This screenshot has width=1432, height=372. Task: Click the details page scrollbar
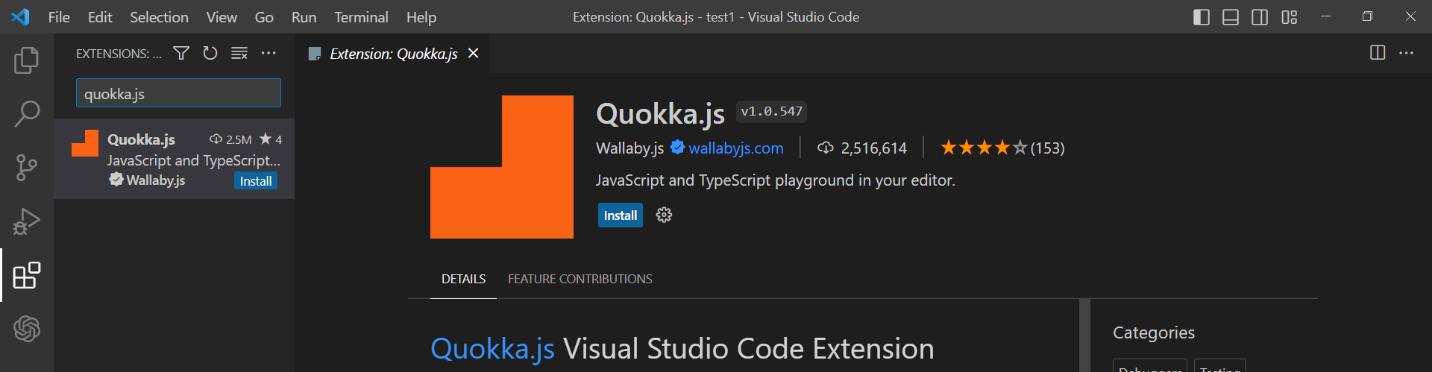[x=1085, y=335]
